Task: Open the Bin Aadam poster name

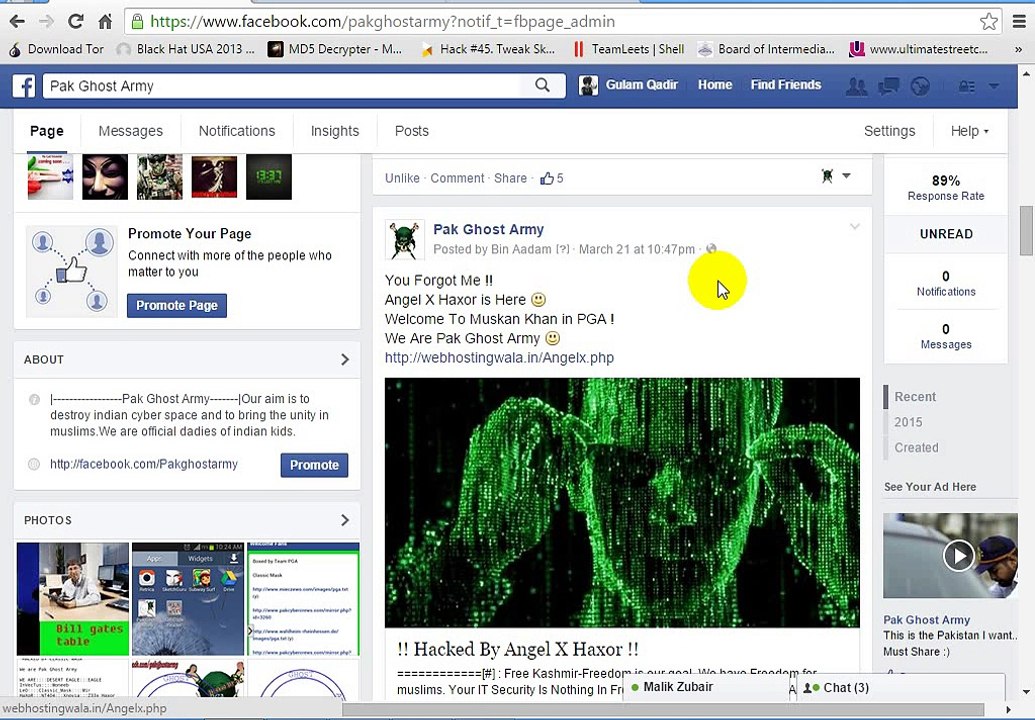Action: click(x=521, y=249)
